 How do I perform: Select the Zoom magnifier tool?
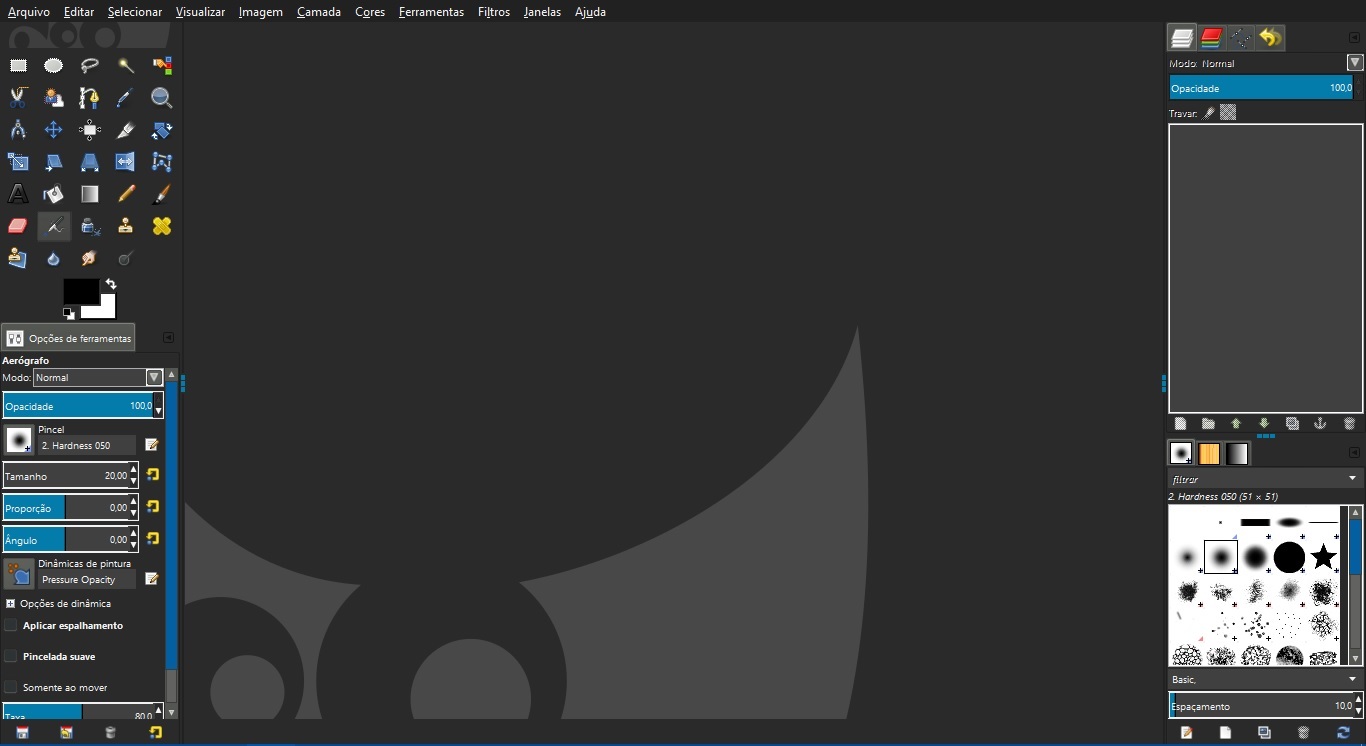point(162,98)
